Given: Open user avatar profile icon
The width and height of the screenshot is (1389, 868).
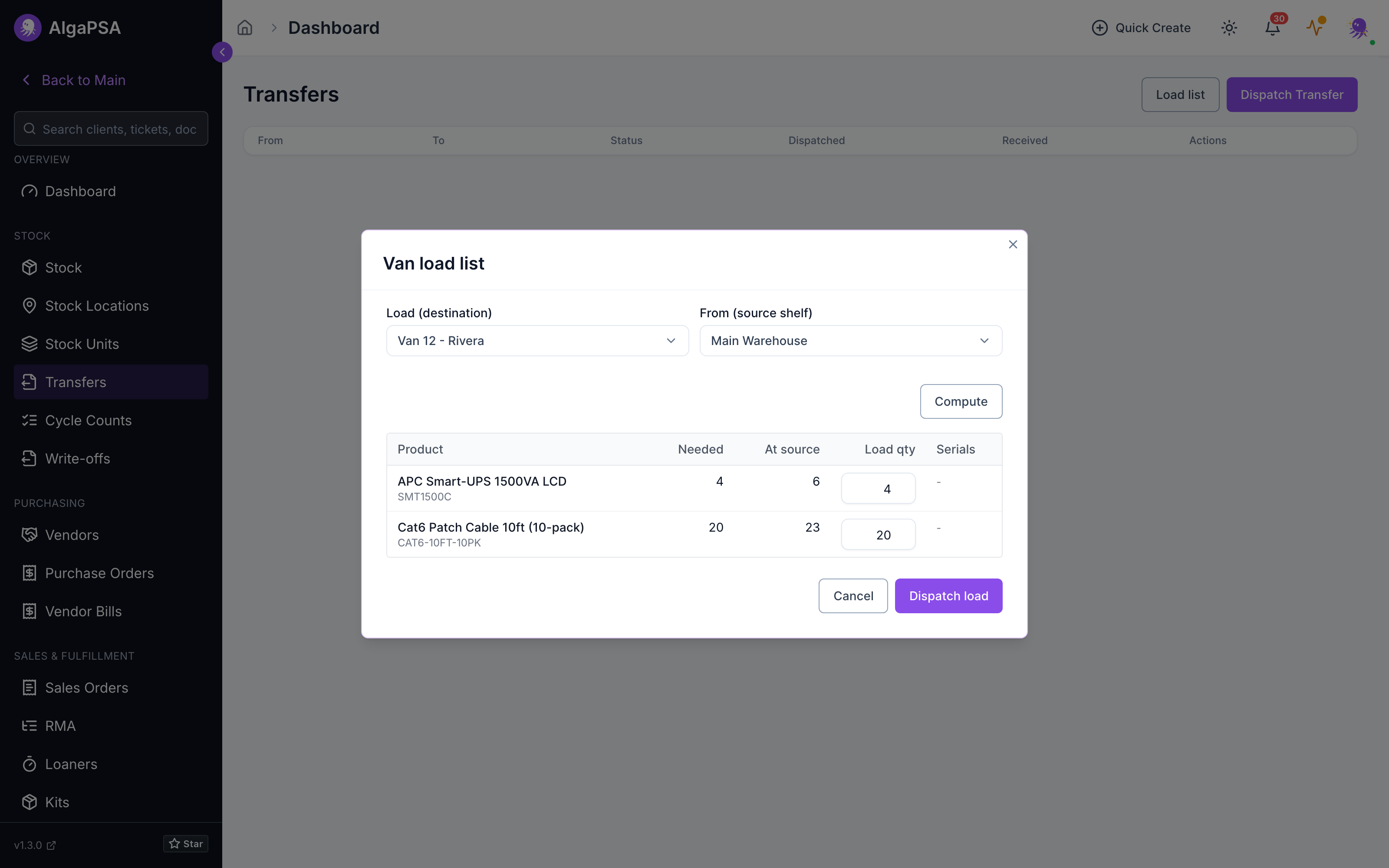Looking at the screenshot, I should (1359, 27).
